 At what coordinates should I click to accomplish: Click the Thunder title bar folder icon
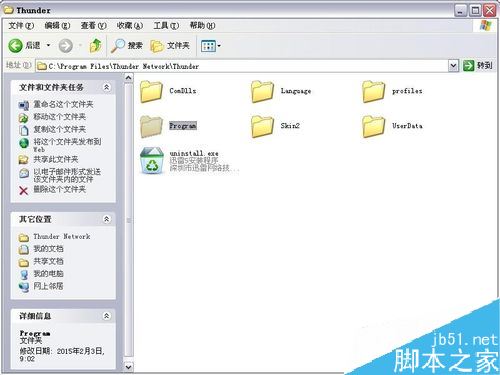(x=9, y=10)
